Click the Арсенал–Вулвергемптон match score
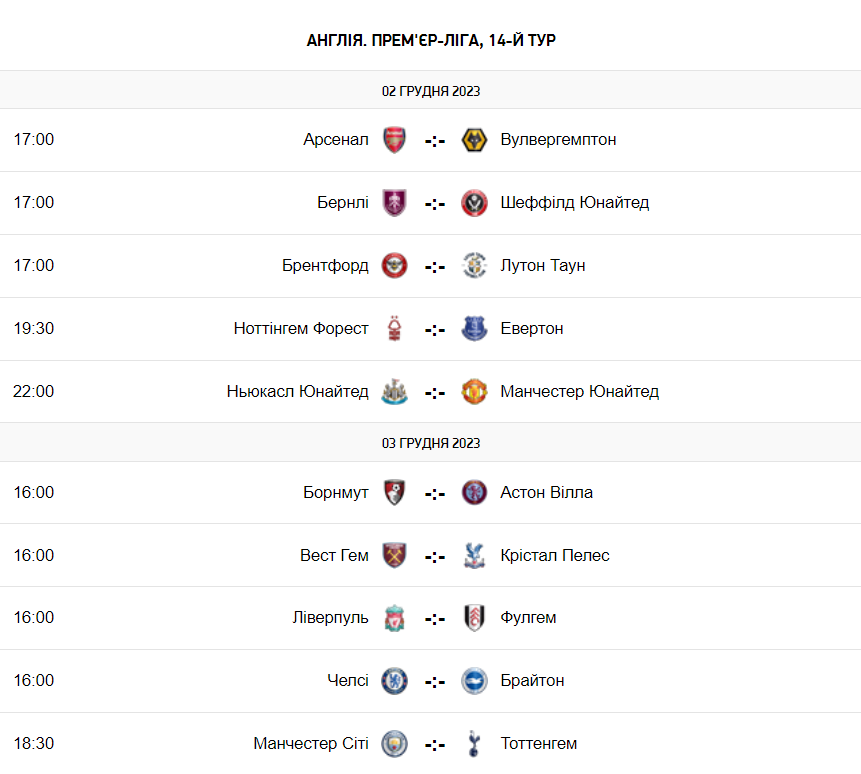 (x=435, y=140)
